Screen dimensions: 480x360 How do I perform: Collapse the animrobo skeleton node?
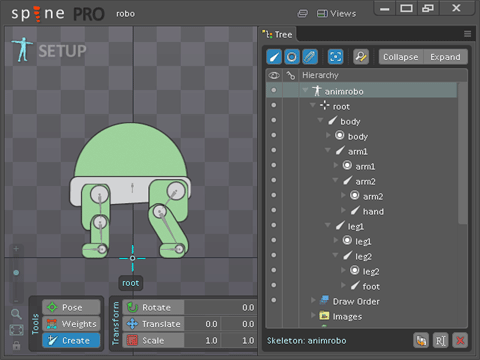[305, 90]
